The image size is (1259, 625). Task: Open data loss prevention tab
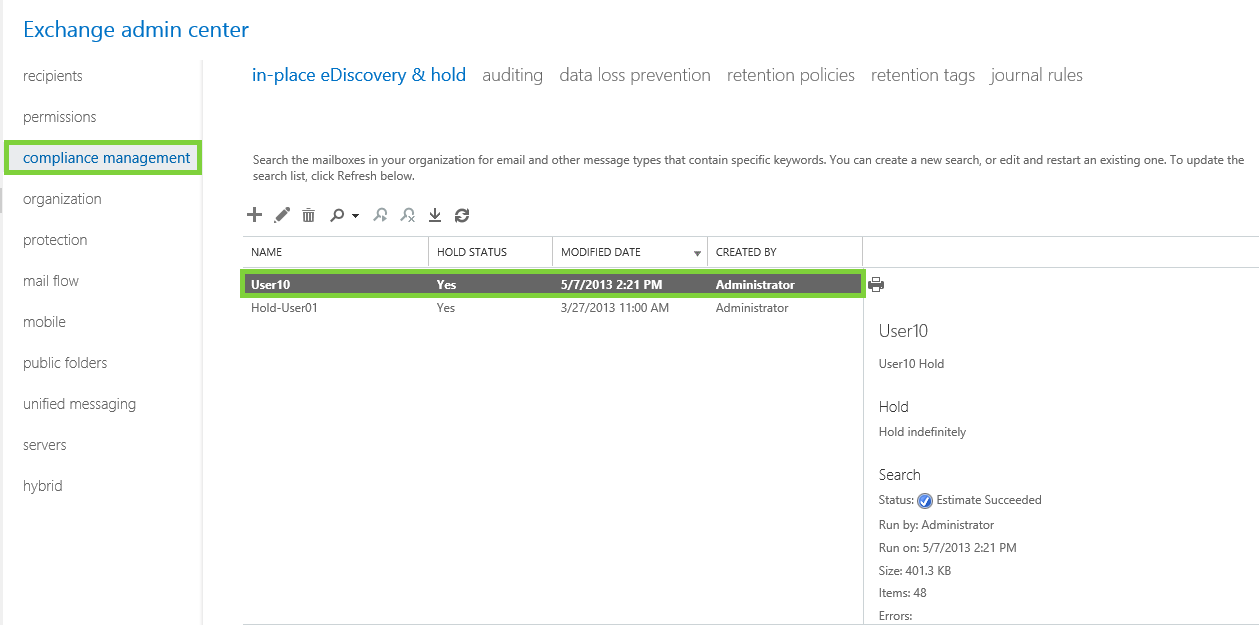point(635,75)
